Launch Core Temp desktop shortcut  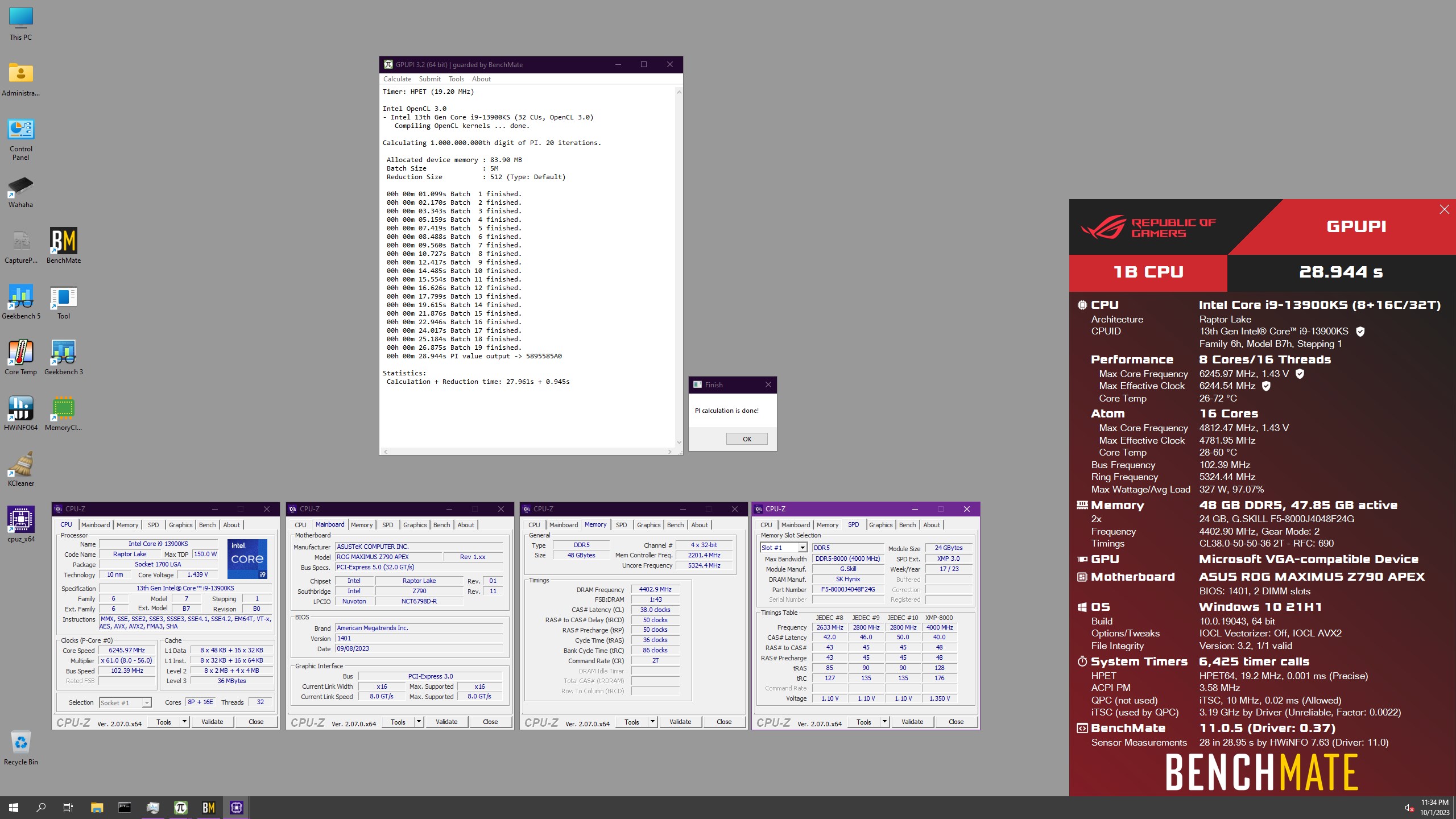(x=21, y=359)
